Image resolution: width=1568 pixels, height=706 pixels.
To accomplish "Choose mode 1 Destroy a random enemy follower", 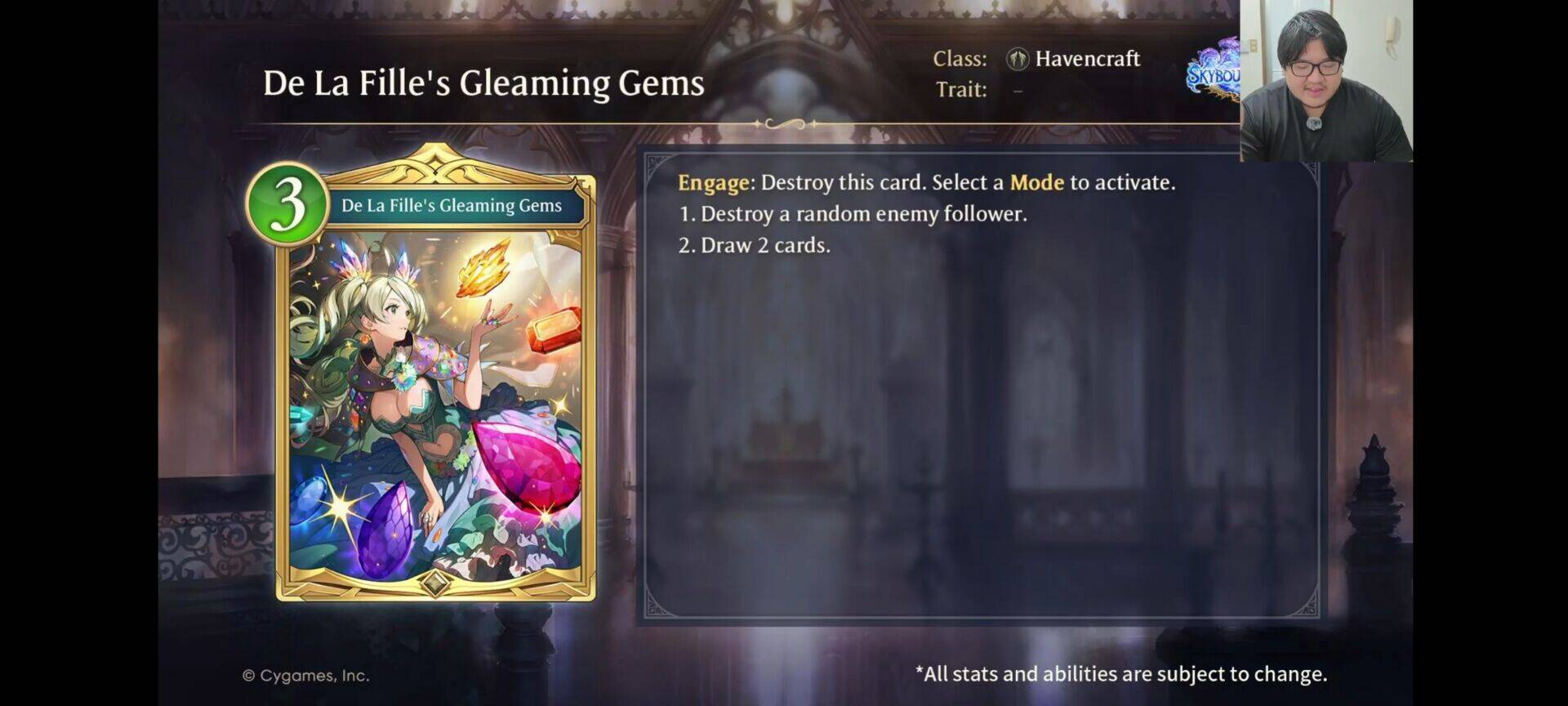I will coord(853,214).
